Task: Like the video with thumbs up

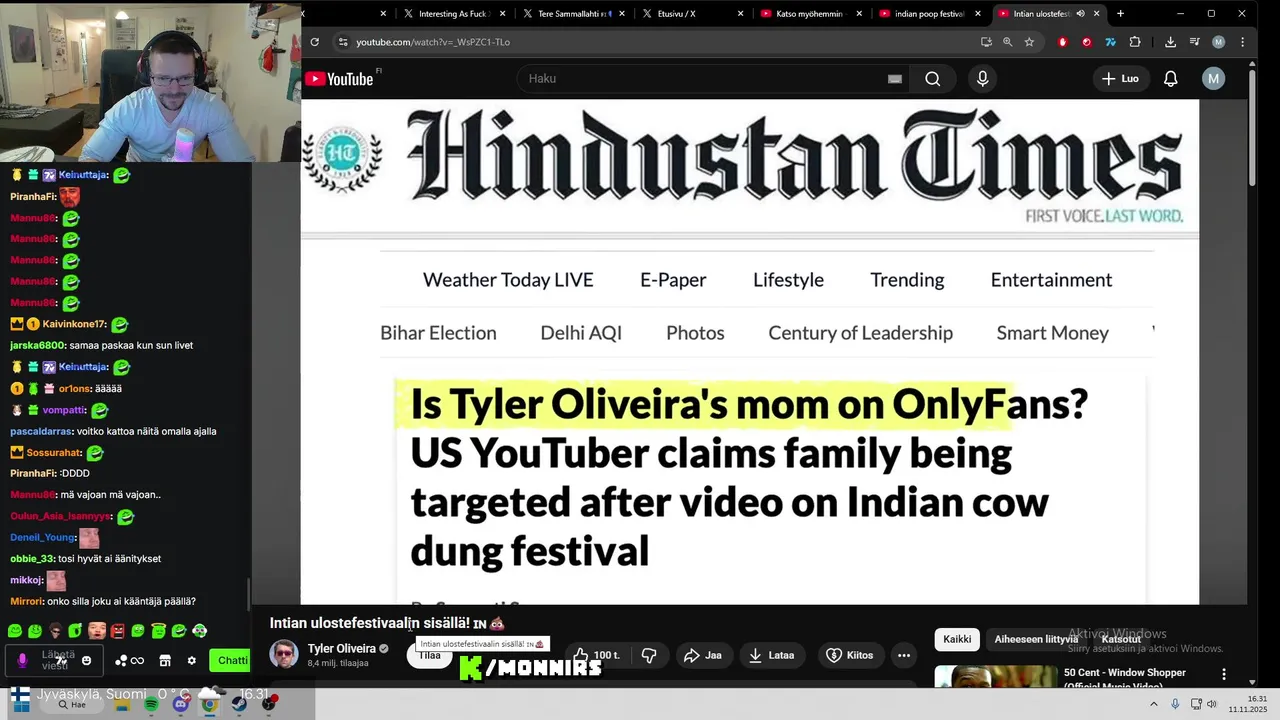Action: 596,656
